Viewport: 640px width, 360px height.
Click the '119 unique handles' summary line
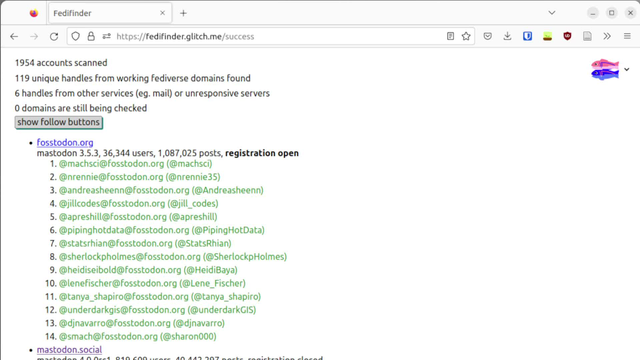click(x=133, y=78)
